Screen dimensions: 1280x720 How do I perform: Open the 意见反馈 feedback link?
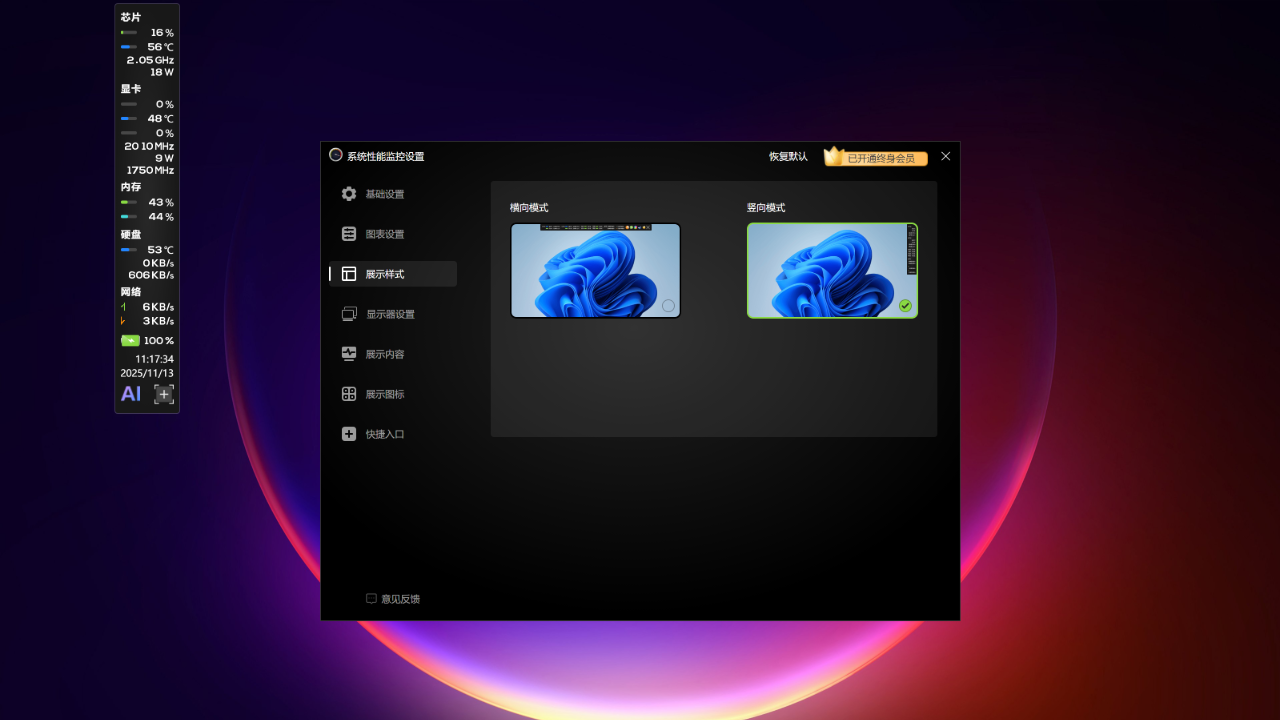tap(400, 599)
